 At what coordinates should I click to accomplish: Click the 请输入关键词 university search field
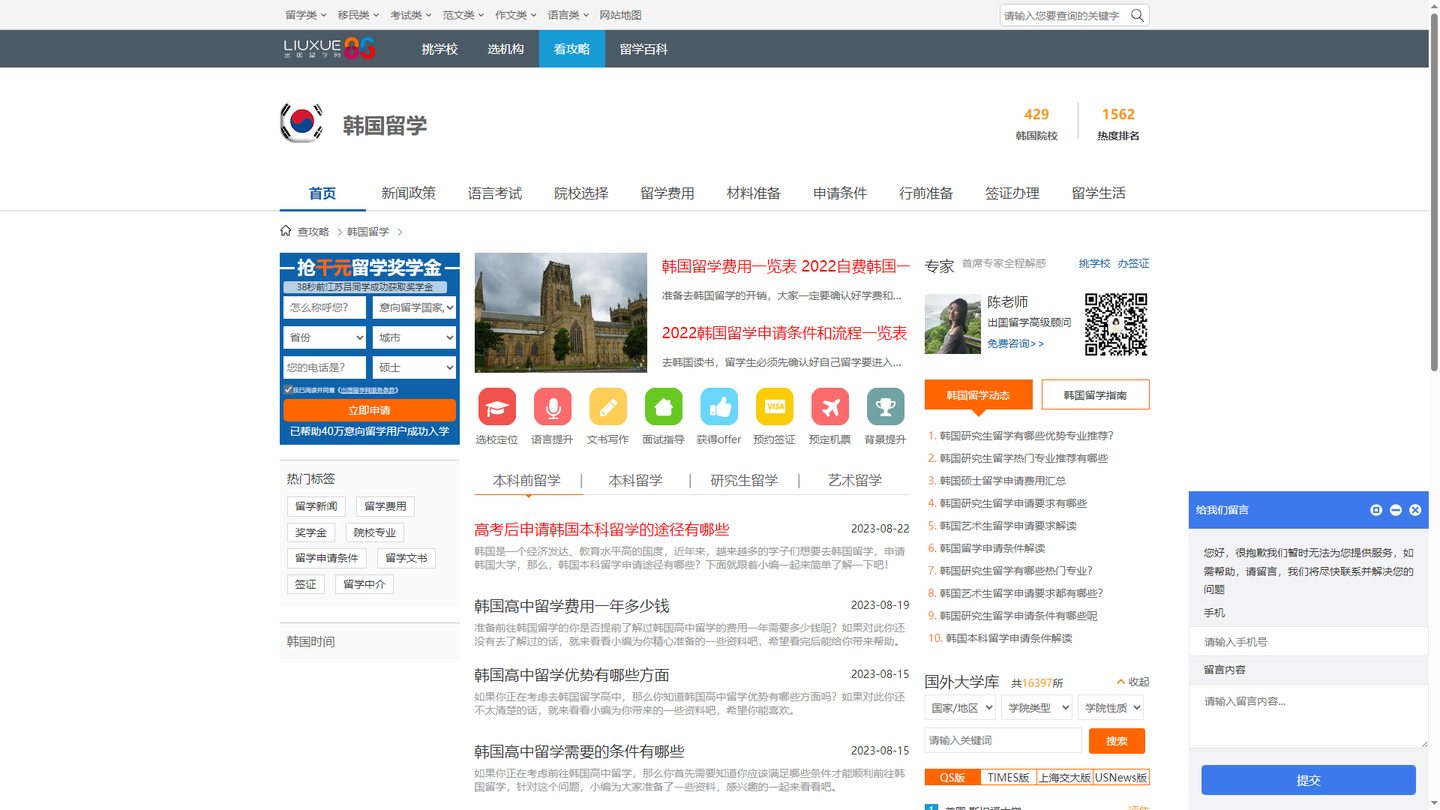(1003, 741)
